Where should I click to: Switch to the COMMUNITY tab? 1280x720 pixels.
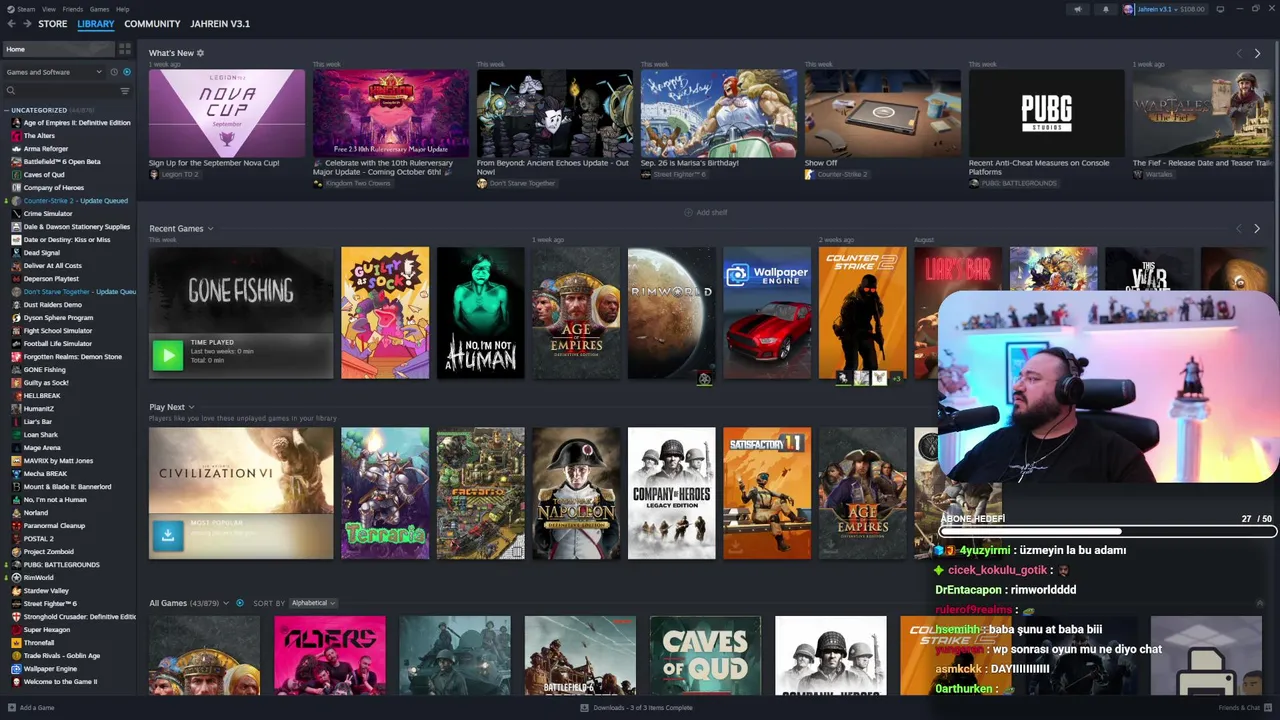[x=152, y=23]
